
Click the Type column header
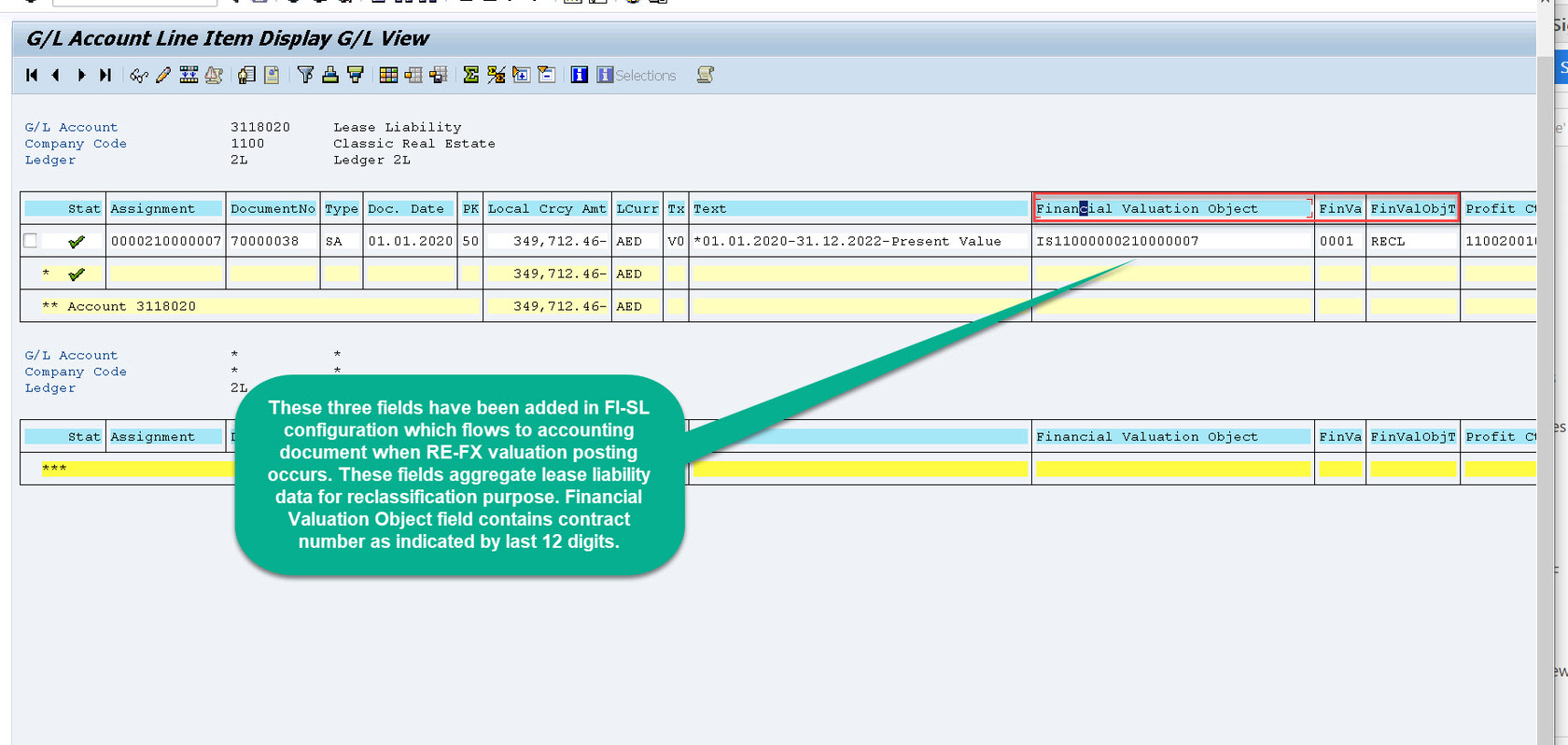[342, 209]
